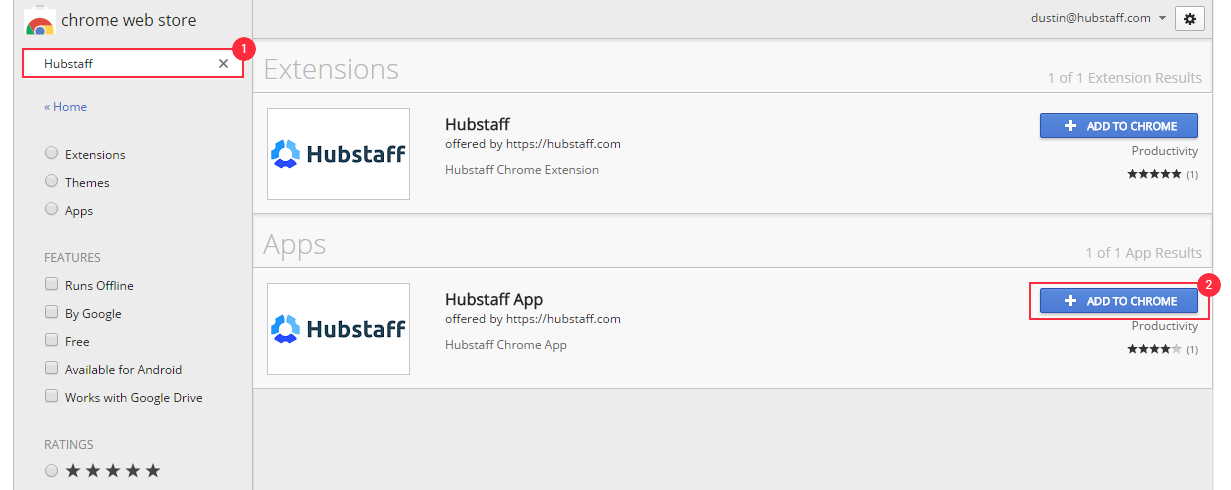Select the Extensions radio filter
Image resolution: width=1231 pixels, height=490 pixels.
coord(51,153)
